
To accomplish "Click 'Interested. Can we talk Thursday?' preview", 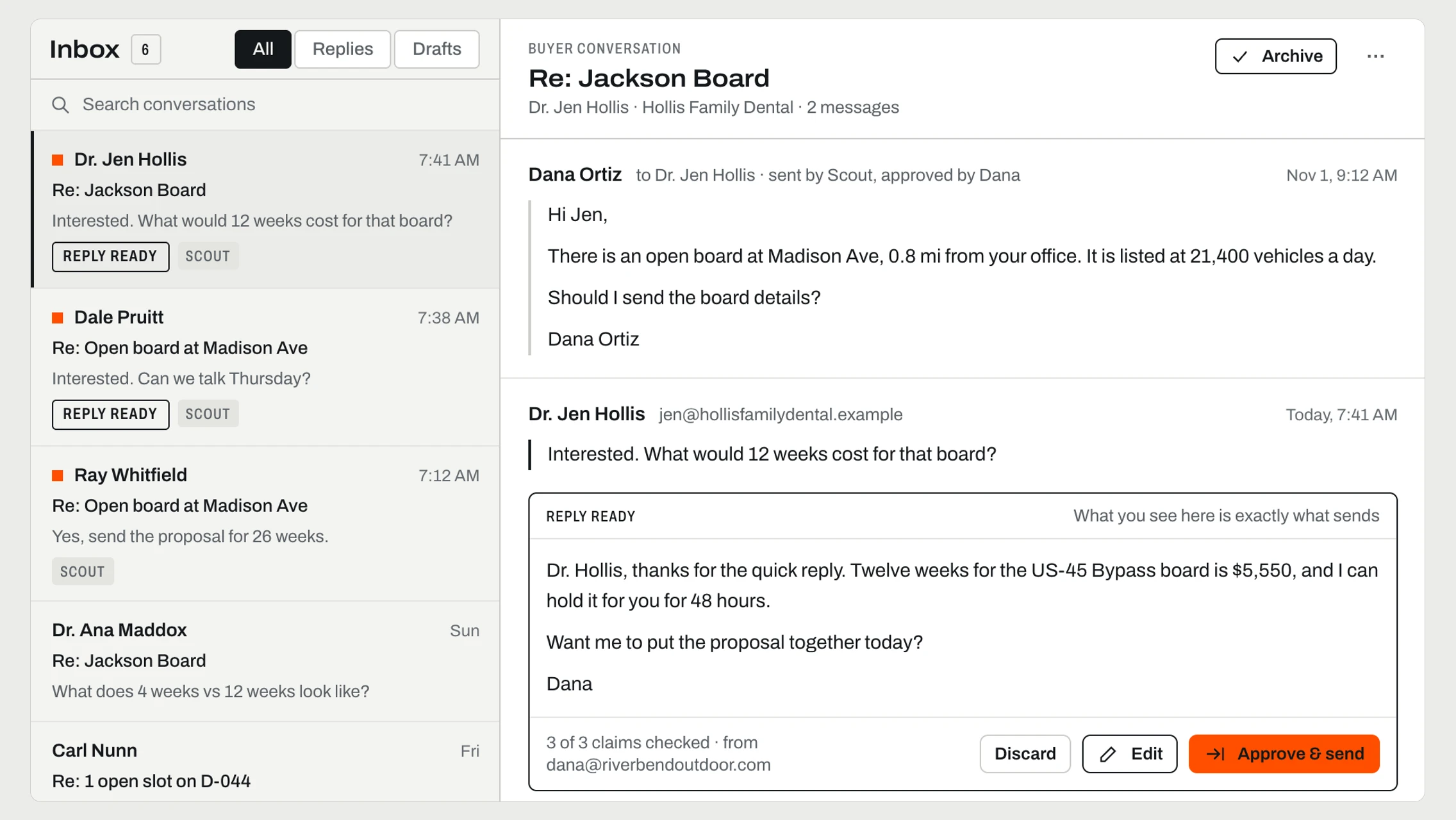I will pos(181,379).
